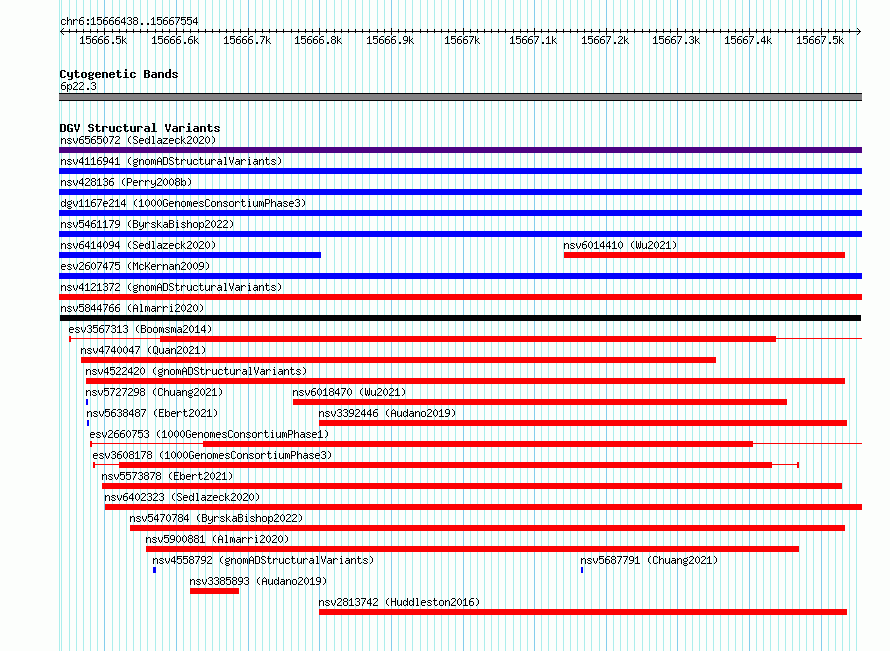
Task: Select the small blue nsv5727298 marker
Action: (x=87, y=402)
